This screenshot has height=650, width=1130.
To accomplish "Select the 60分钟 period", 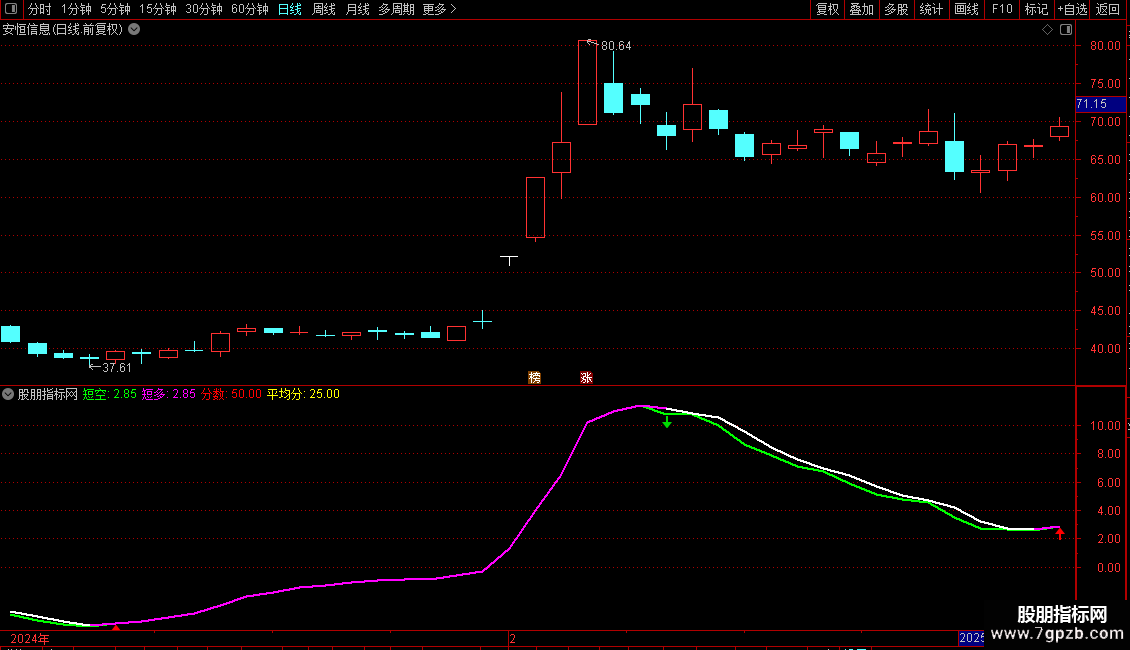I will pos(250,9).
